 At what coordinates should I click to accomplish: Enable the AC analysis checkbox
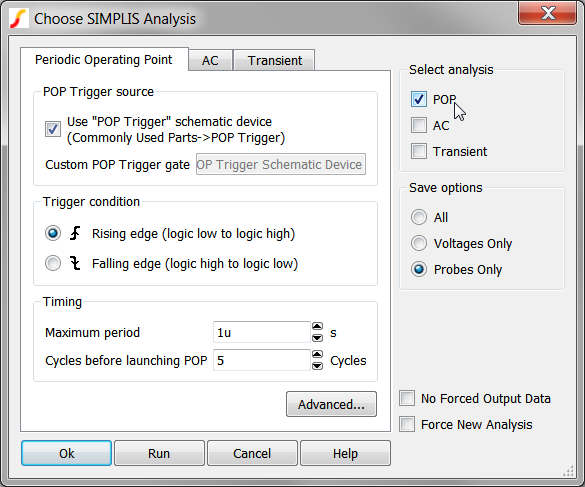[419, 125]
